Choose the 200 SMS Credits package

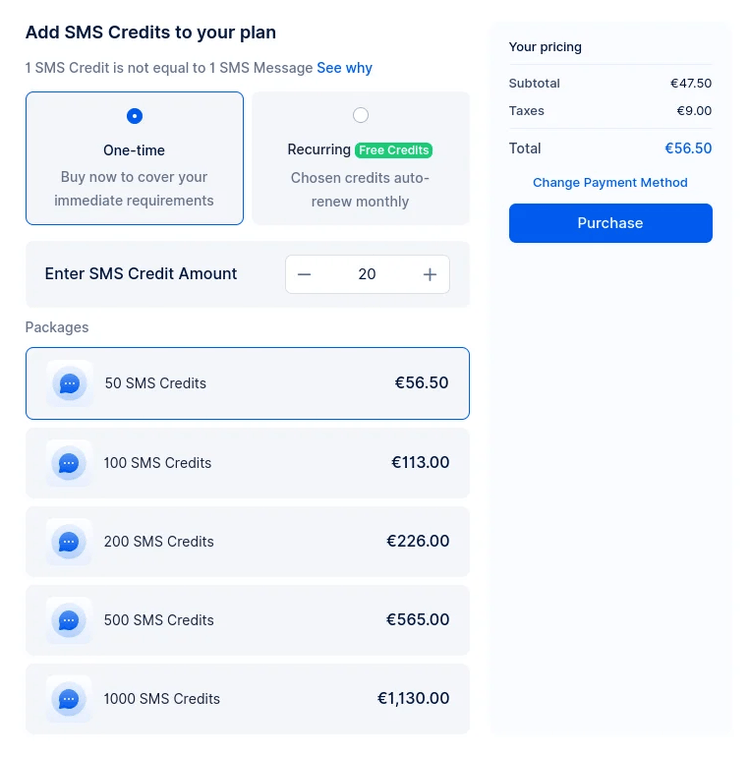click(248, 542)
